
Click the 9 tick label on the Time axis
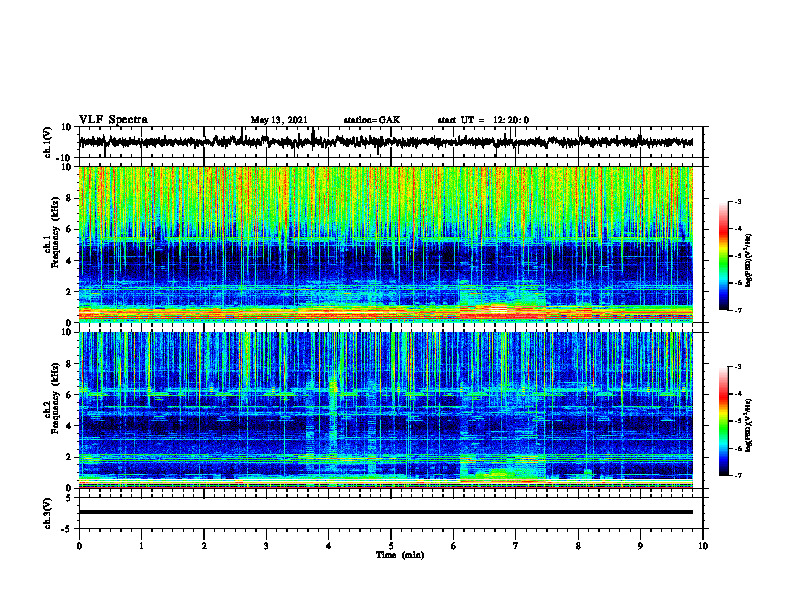coord(640,546)
